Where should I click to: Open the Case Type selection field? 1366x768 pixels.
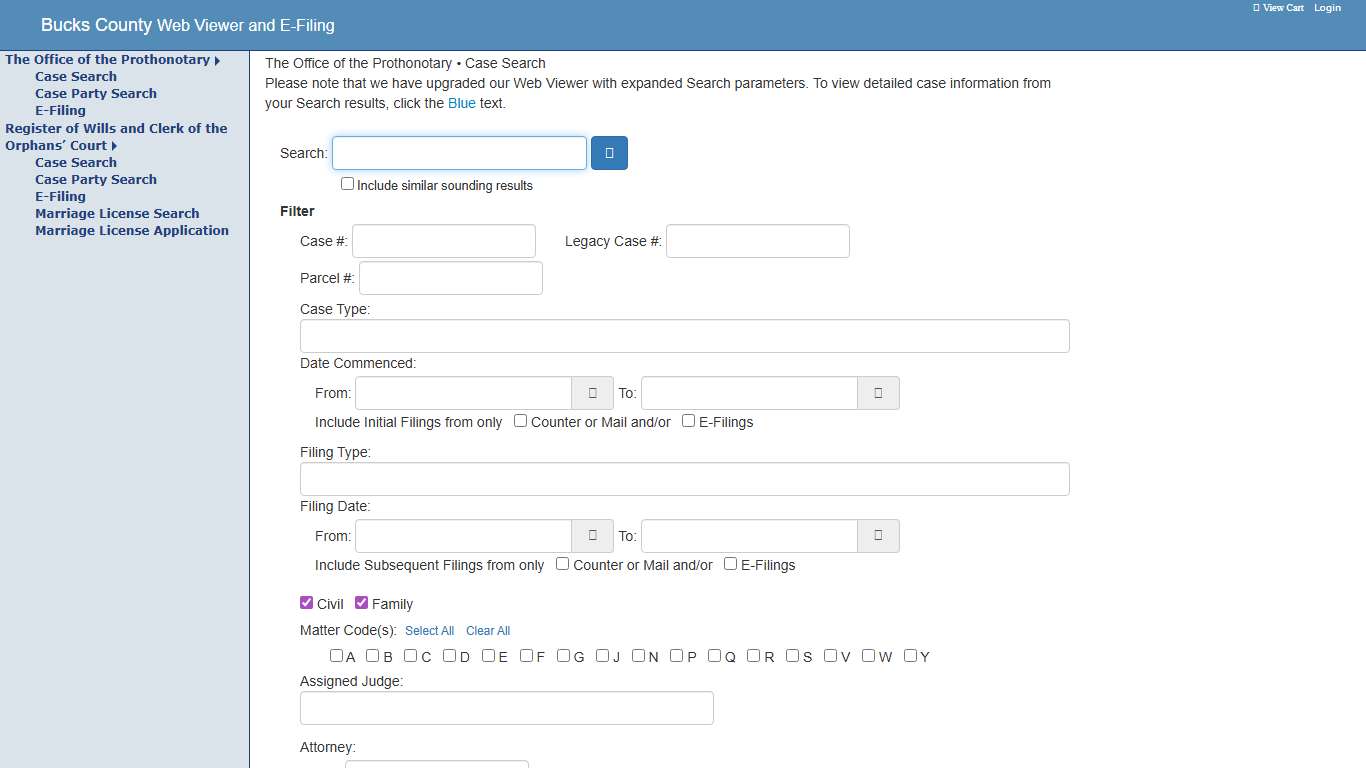pyautogui.click(x=684, y=336)
